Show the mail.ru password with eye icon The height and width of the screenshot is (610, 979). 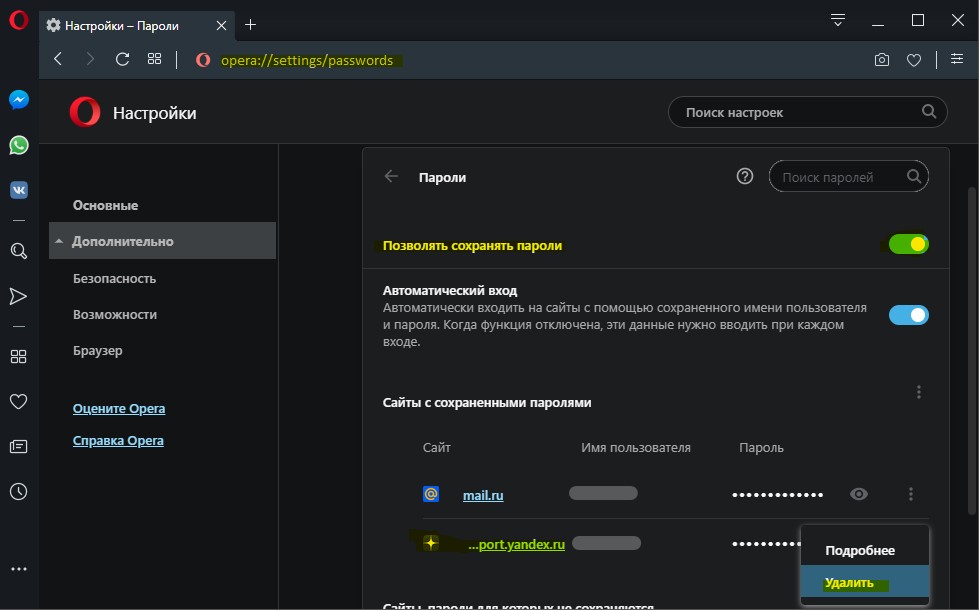858,494
